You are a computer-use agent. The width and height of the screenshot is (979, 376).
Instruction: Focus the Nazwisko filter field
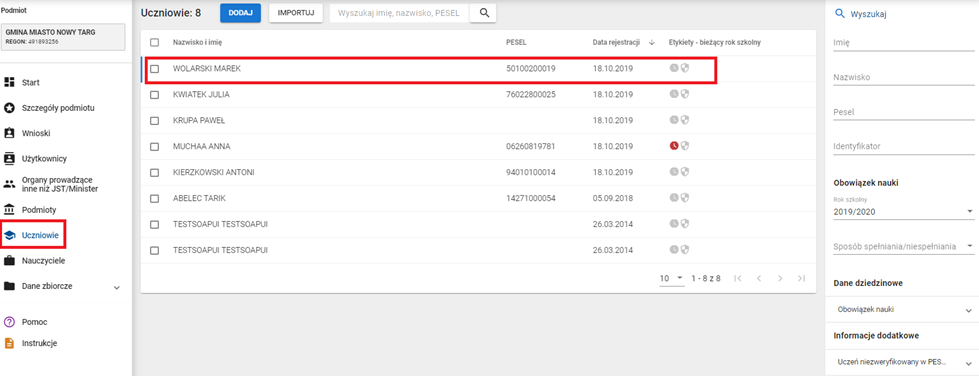coord(903,77)
